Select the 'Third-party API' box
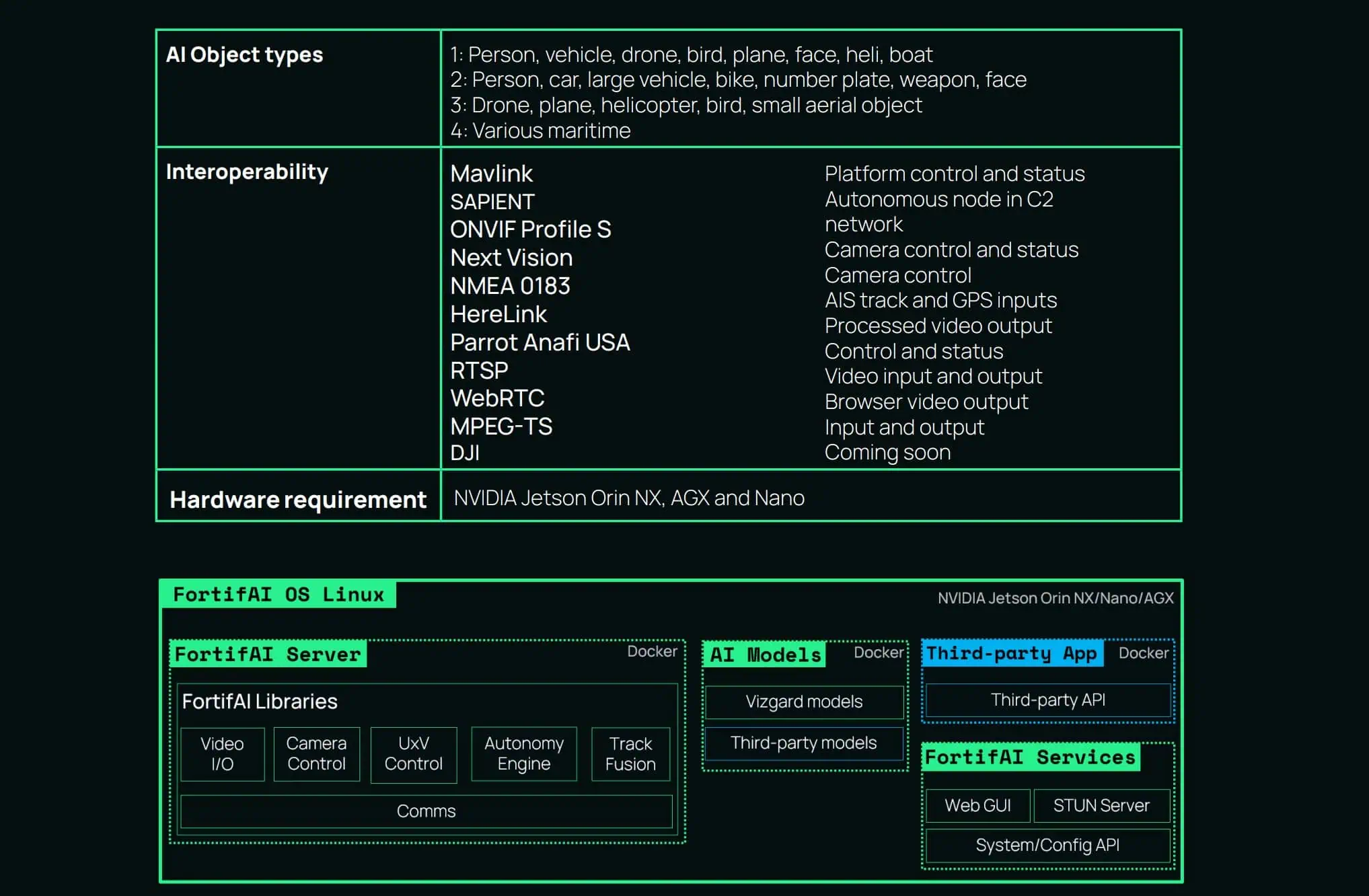The height and width of the screenshot is (896, 1369). pos(1048,700)
